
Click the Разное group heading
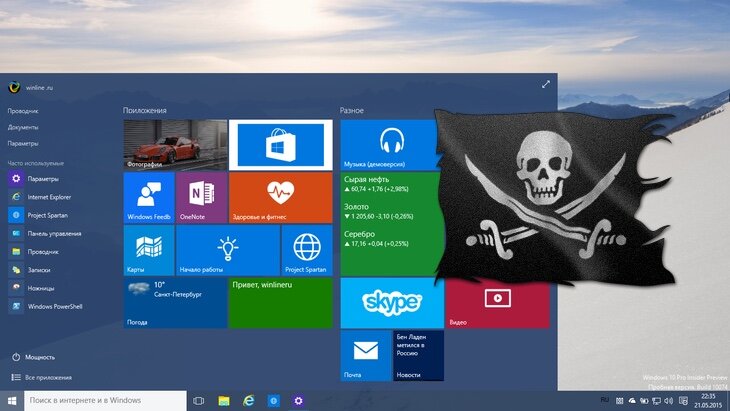point(352,111)
